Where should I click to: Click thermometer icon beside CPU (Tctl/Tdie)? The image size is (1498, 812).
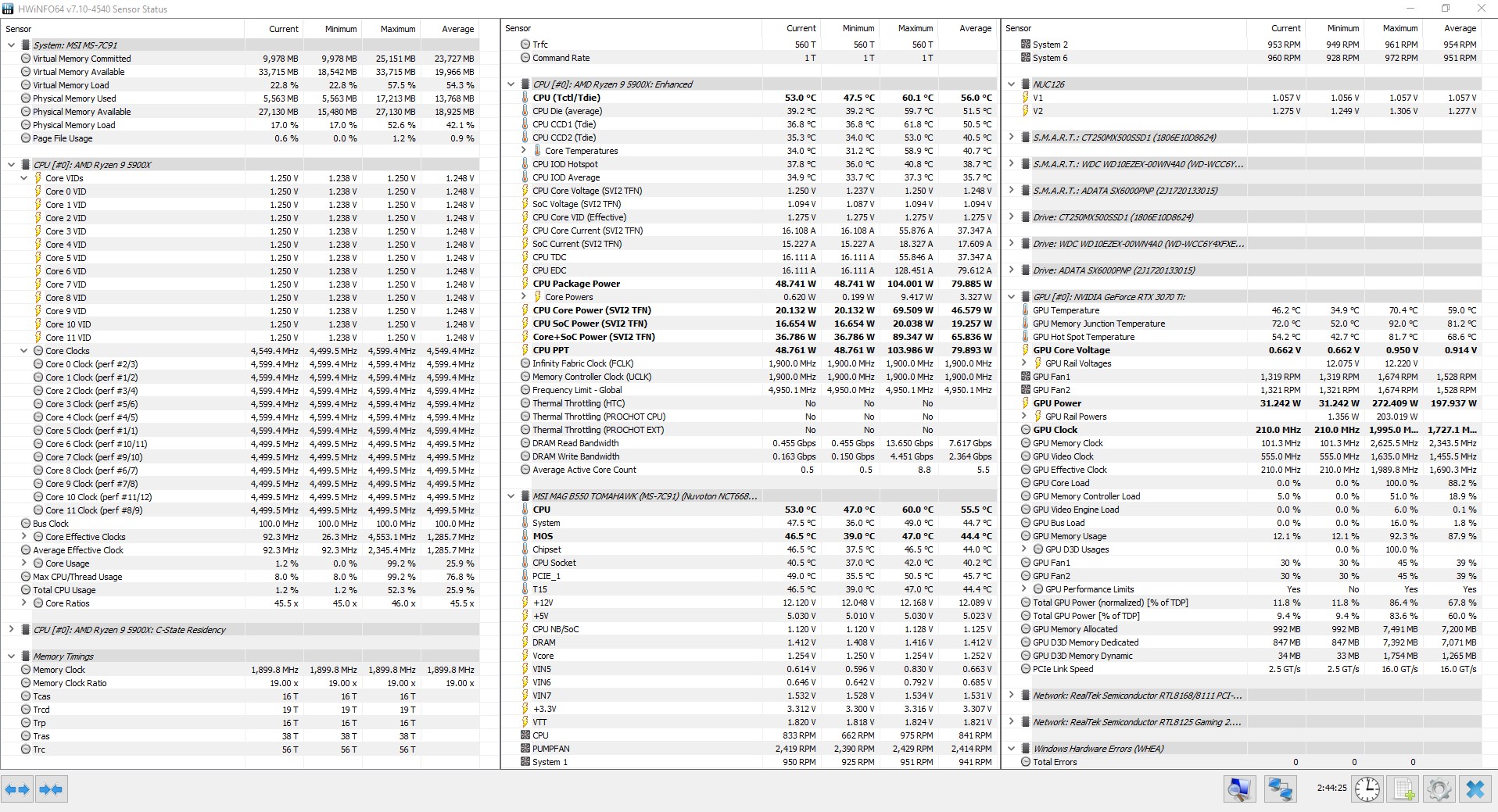point(525,98)
